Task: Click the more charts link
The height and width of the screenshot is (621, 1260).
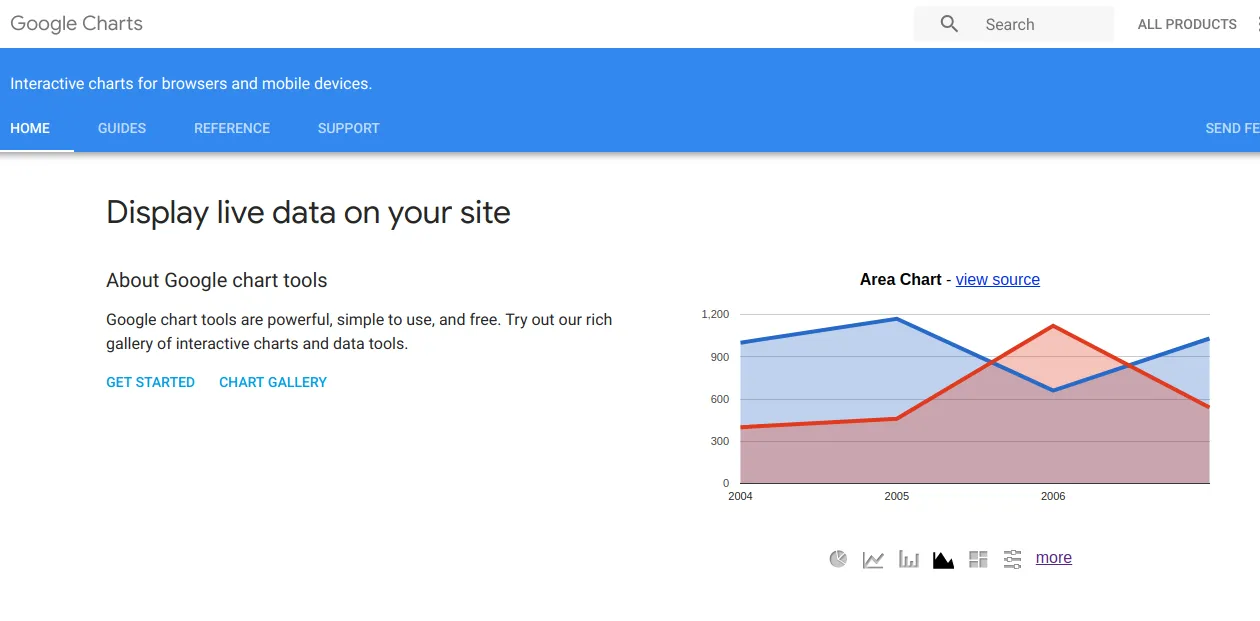Action: [x=1053, y=557]
